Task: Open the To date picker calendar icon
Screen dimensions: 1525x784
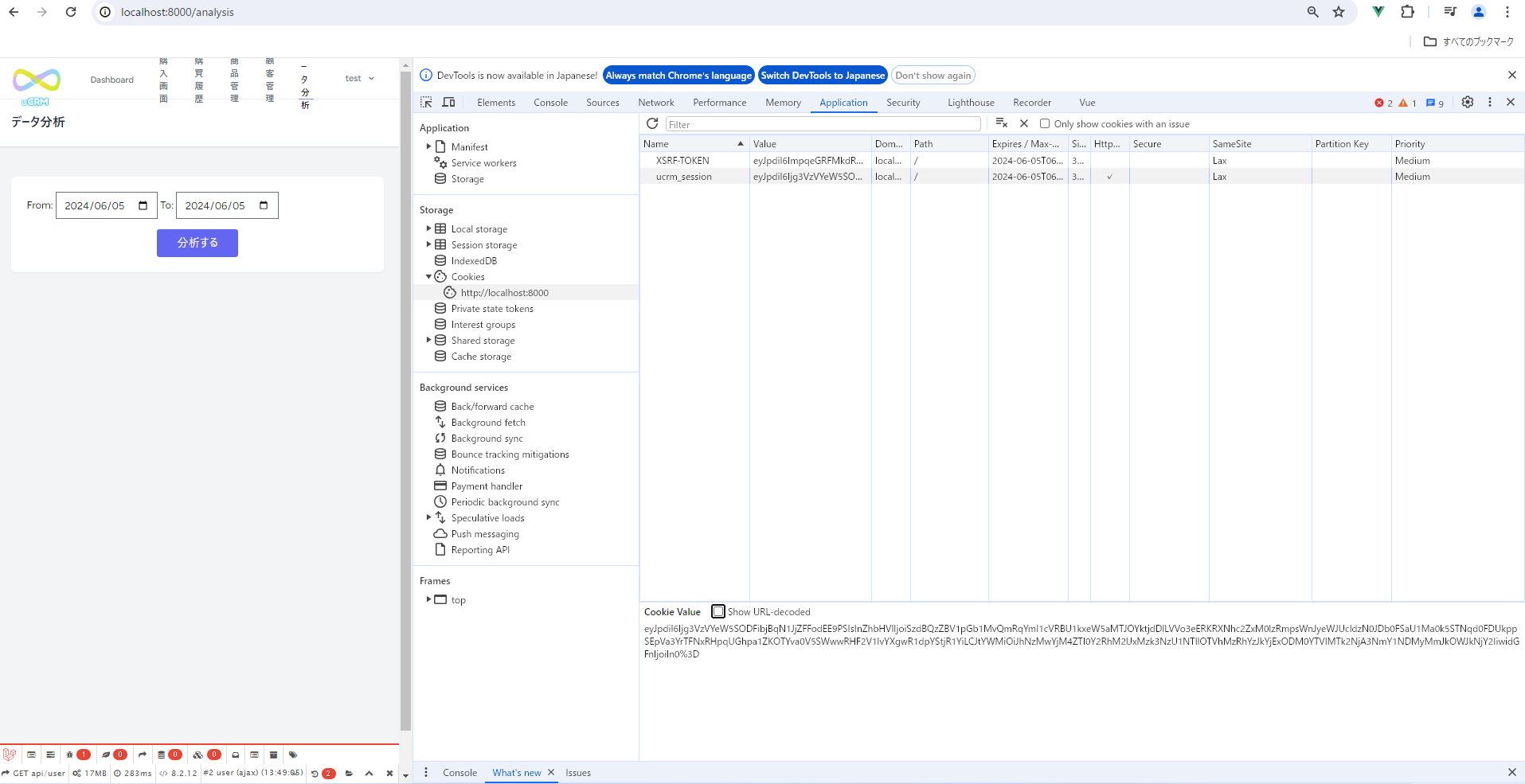Action: coord(264,205)
